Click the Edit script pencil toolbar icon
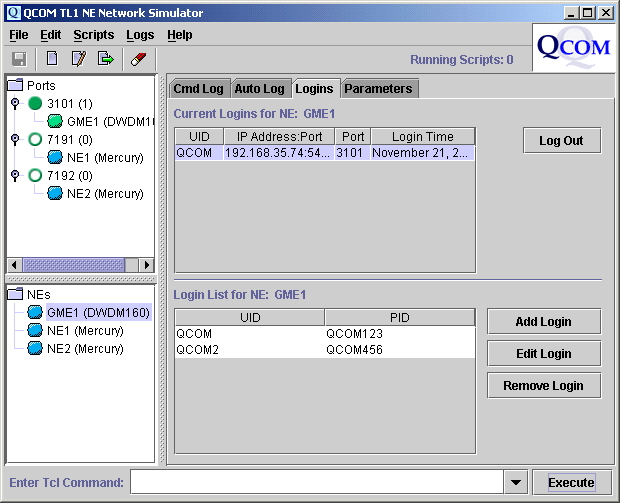 coord(79,59)
